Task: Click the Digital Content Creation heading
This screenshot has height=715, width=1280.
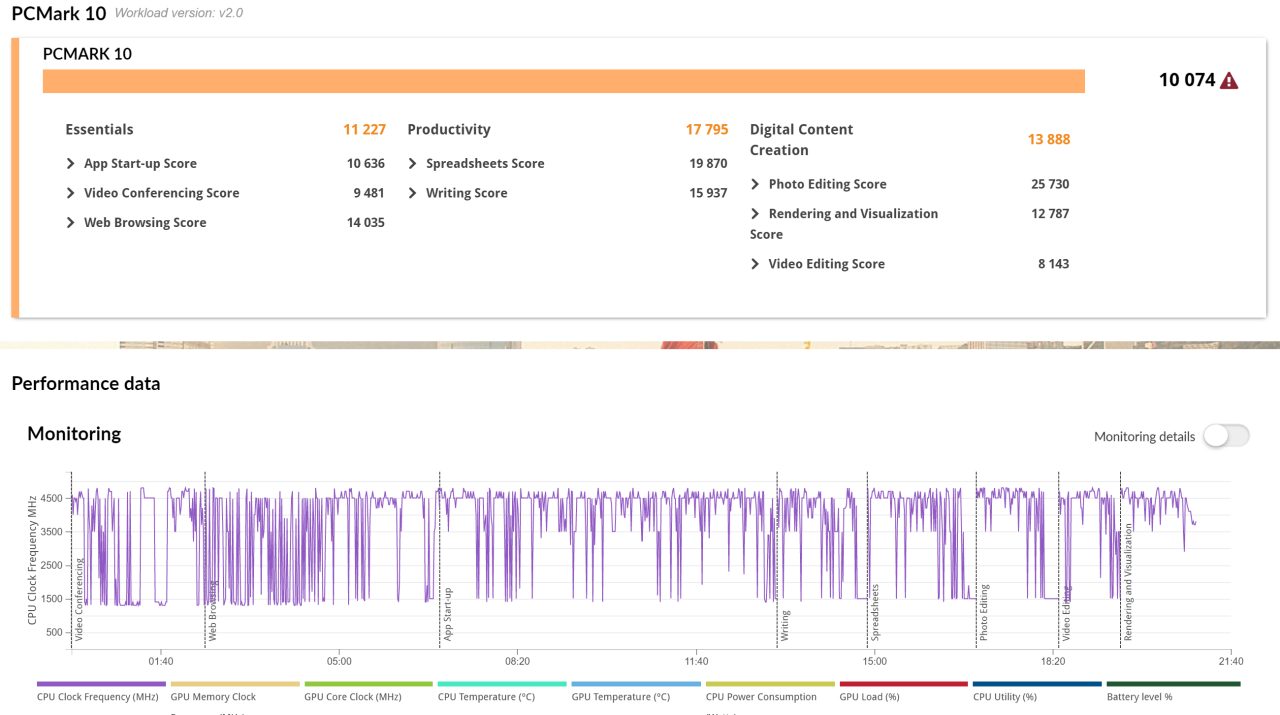Action: [802, 140]
